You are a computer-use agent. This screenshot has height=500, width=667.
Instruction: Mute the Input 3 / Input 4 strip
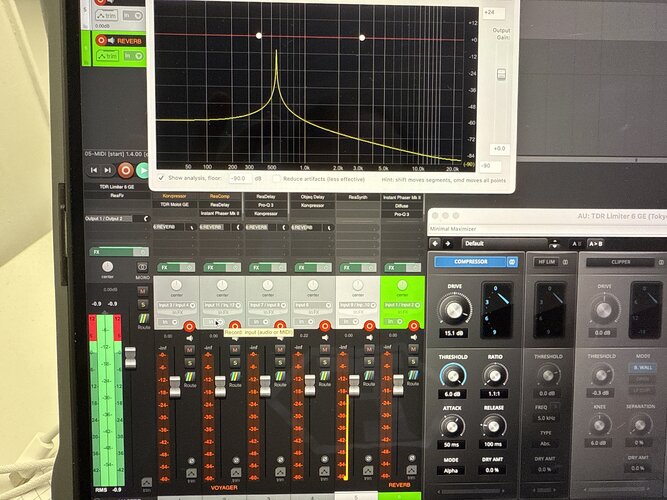189,350
